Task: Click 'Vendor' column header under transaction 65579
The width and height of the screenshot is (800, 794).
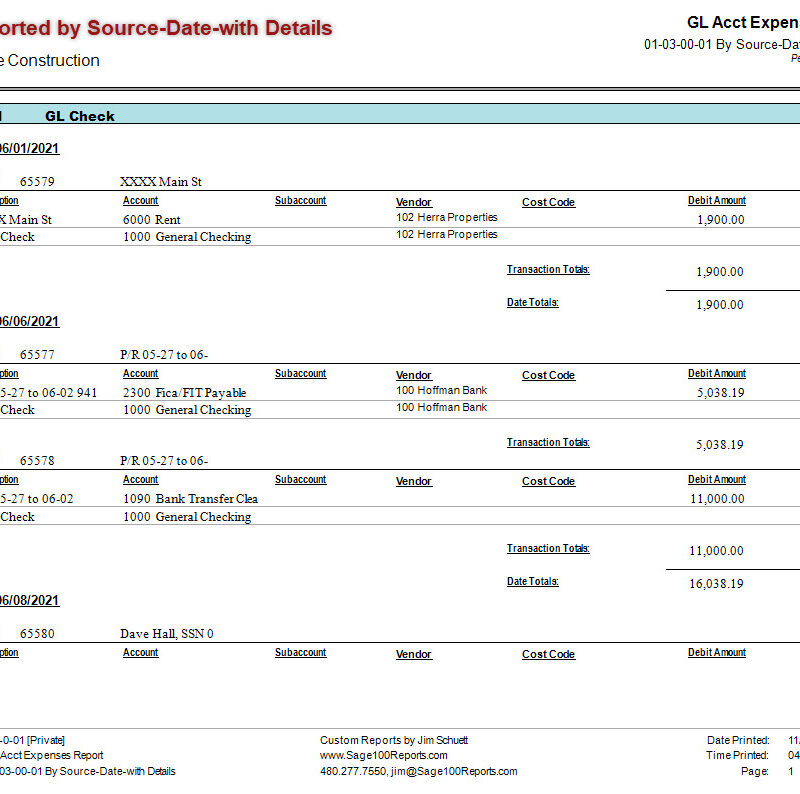Action: click(x=414, y=203)
